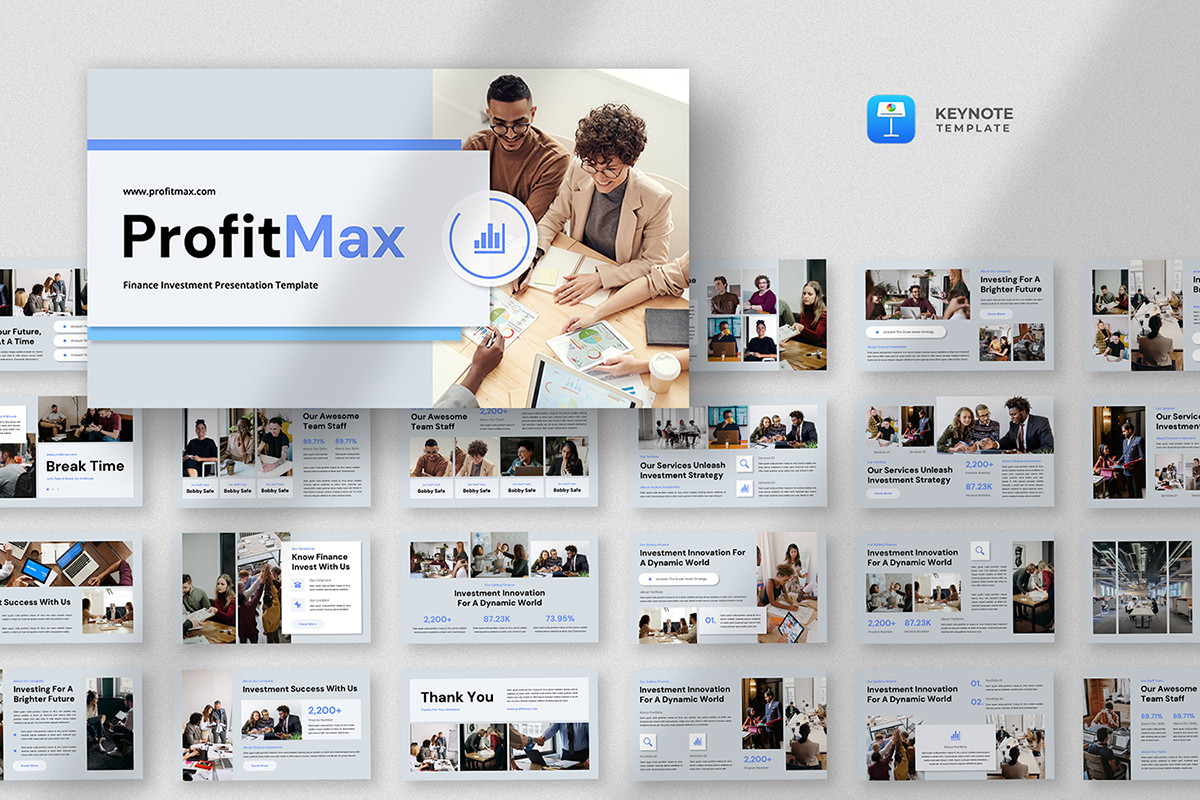Click the magnifier icon on Our Services slide
Screen dimensions: 1200x800
tap(744, 464)
